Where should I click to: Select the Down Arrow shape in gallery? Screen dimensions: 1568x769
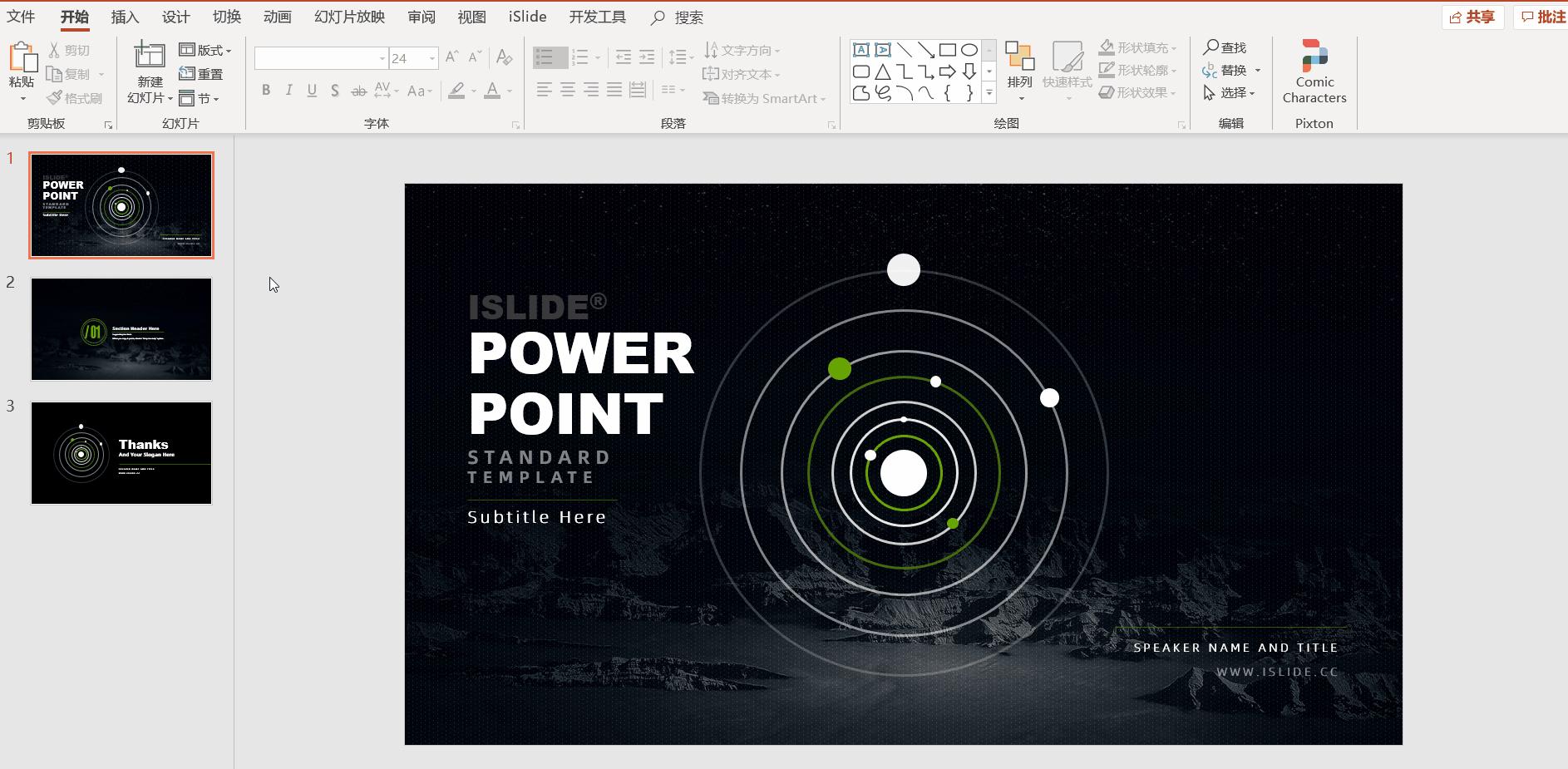click(x=969, y=71)
